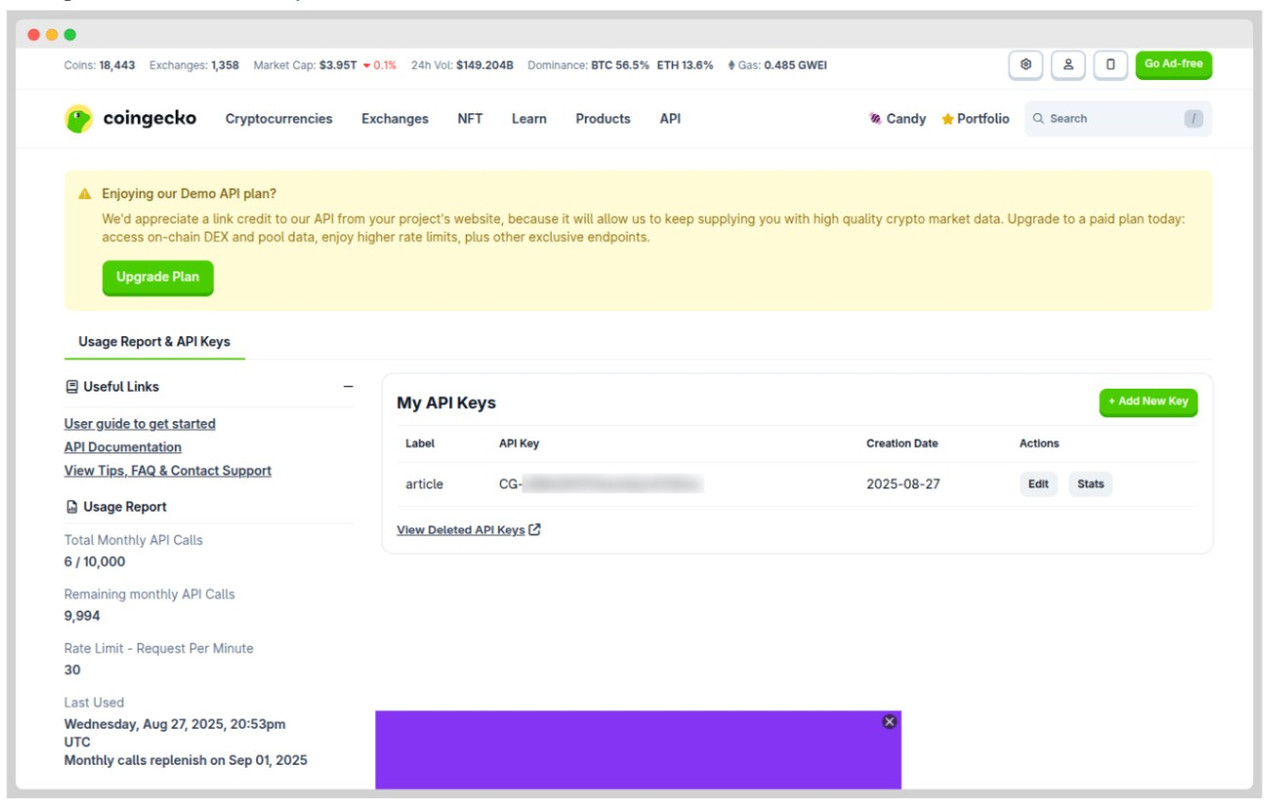Open the settings gear icon in top bar

pos(1025,64)
